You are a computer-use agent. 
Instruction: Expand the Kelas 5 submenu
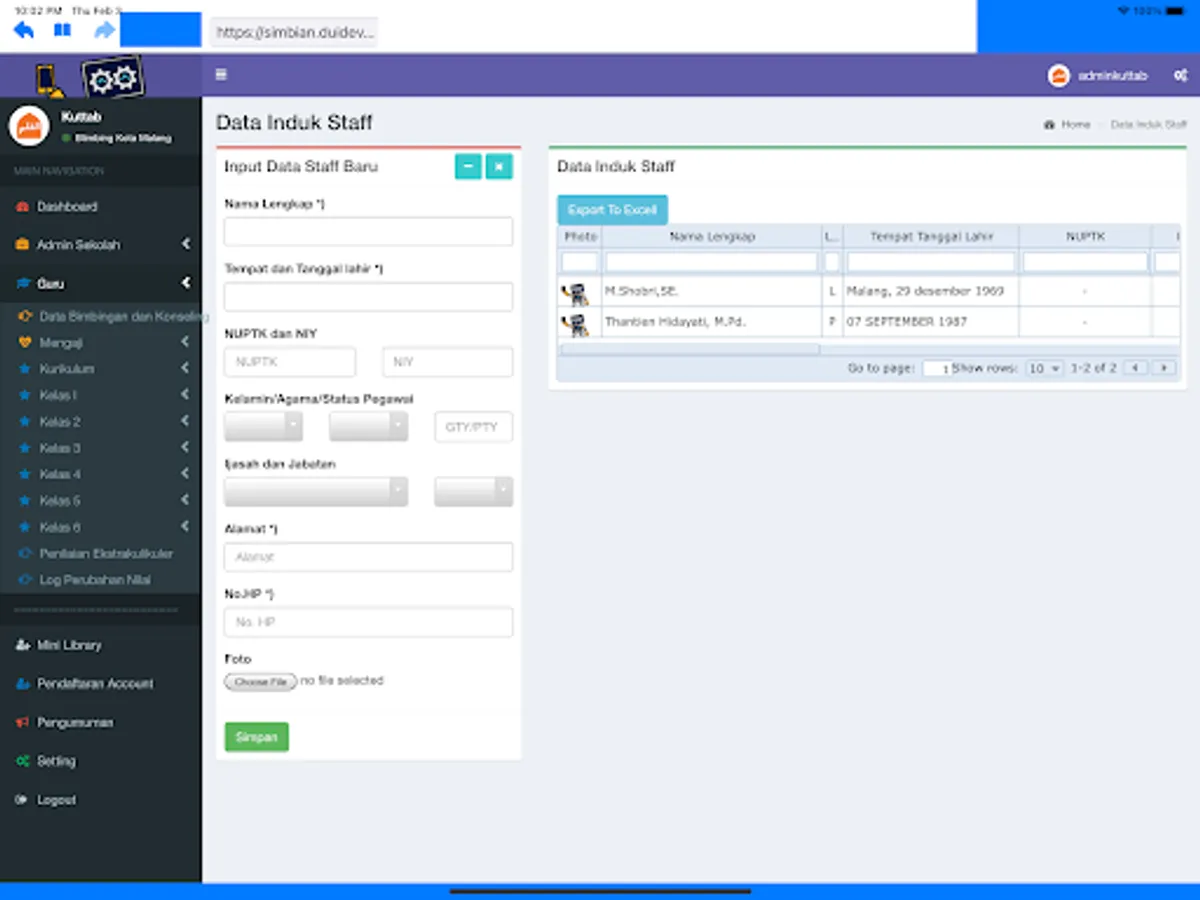click(x=100, y=500)
